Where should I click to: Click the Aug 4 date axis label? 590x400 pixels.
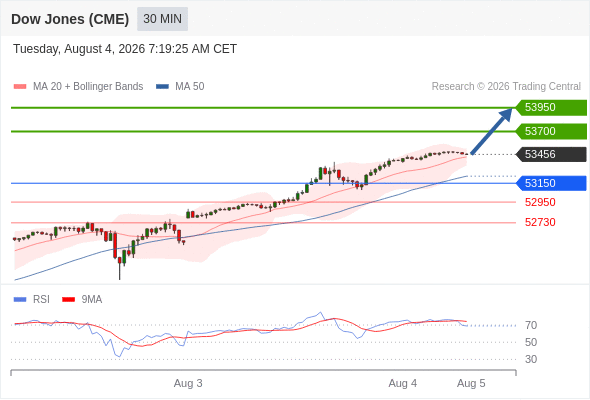point(403,383)
